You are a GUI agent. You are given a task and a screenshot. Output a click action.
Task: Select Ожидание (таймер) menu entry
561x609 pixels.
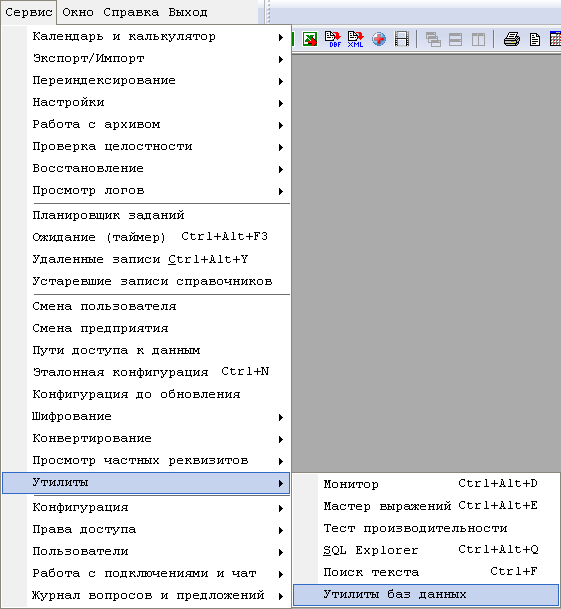(146, 237)
